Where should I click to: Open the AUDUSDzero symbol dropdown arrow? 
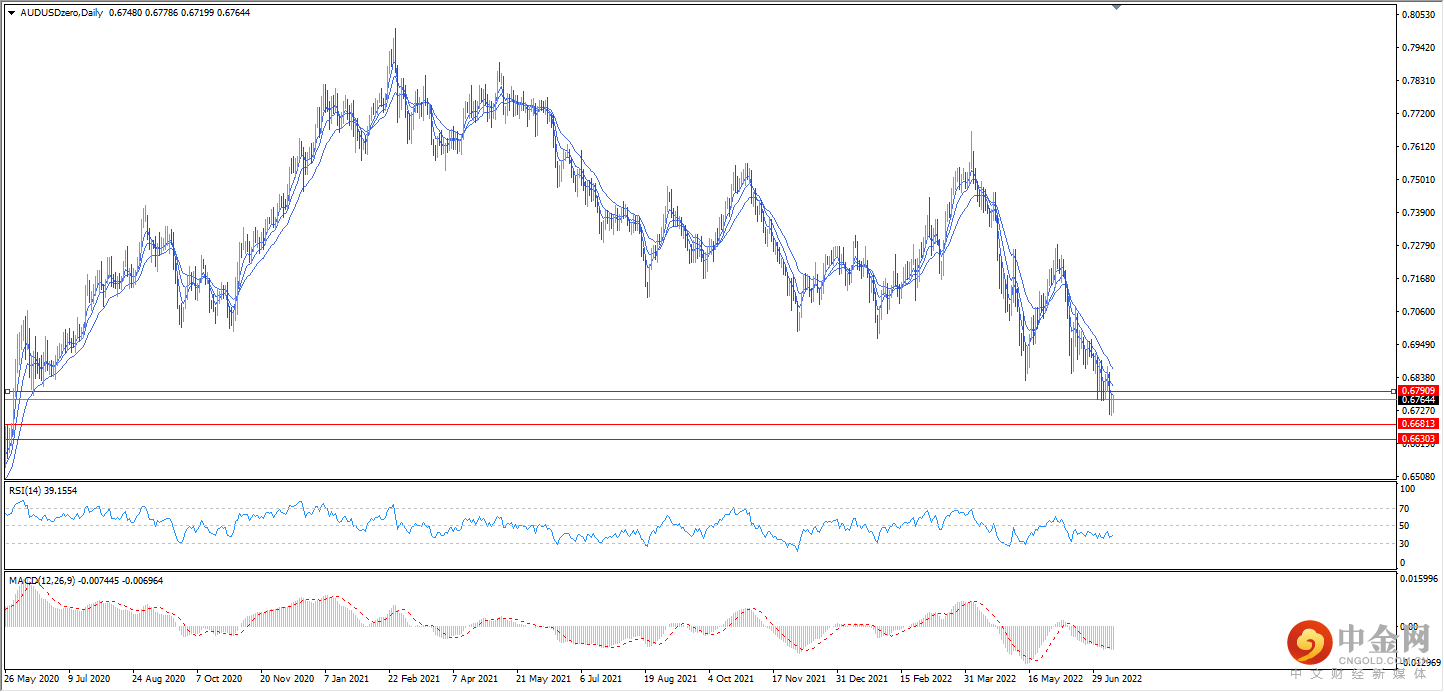click(10, 12)
